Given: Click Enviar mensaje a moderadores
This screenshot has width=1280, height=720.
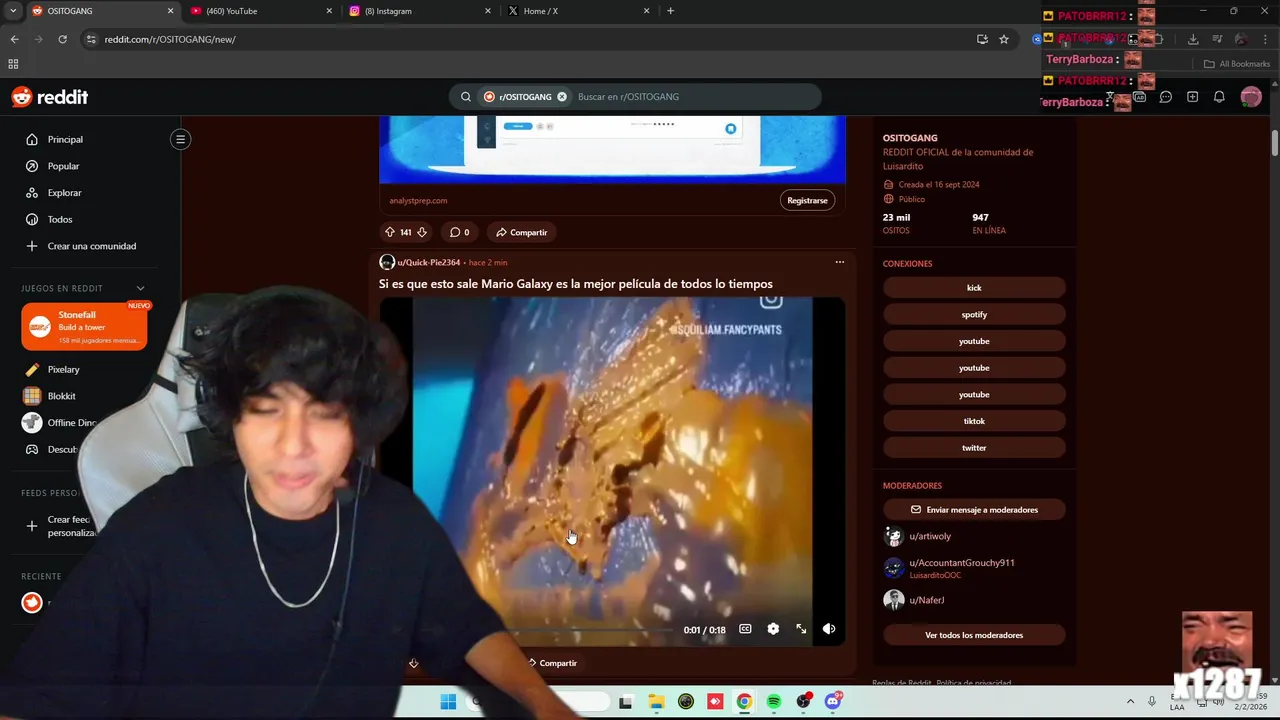Looking at the screenshot, I should click(974, 510).
